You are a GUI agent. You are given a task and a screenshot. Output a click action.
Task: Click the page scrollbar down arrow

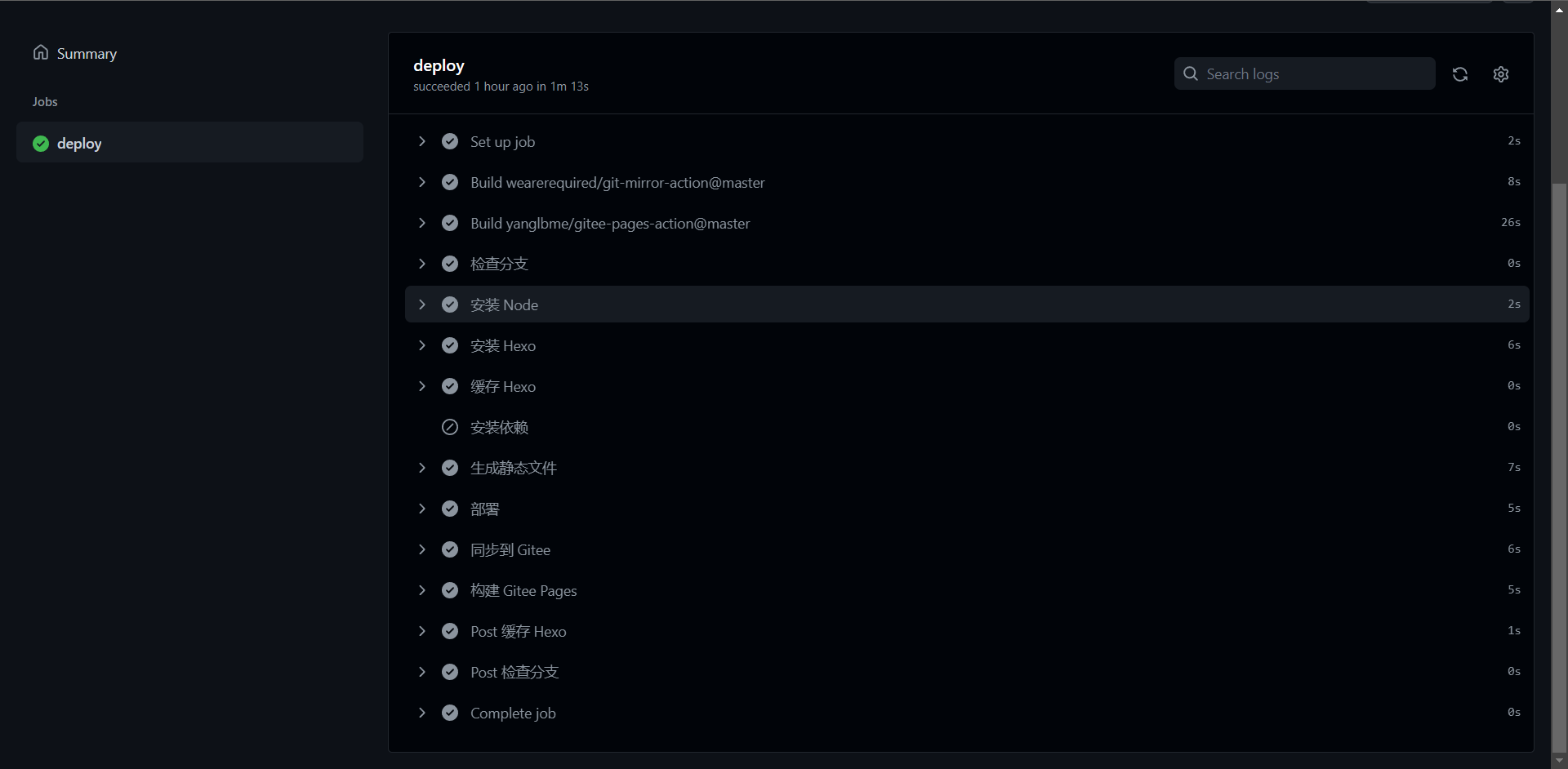point(1559,761)
